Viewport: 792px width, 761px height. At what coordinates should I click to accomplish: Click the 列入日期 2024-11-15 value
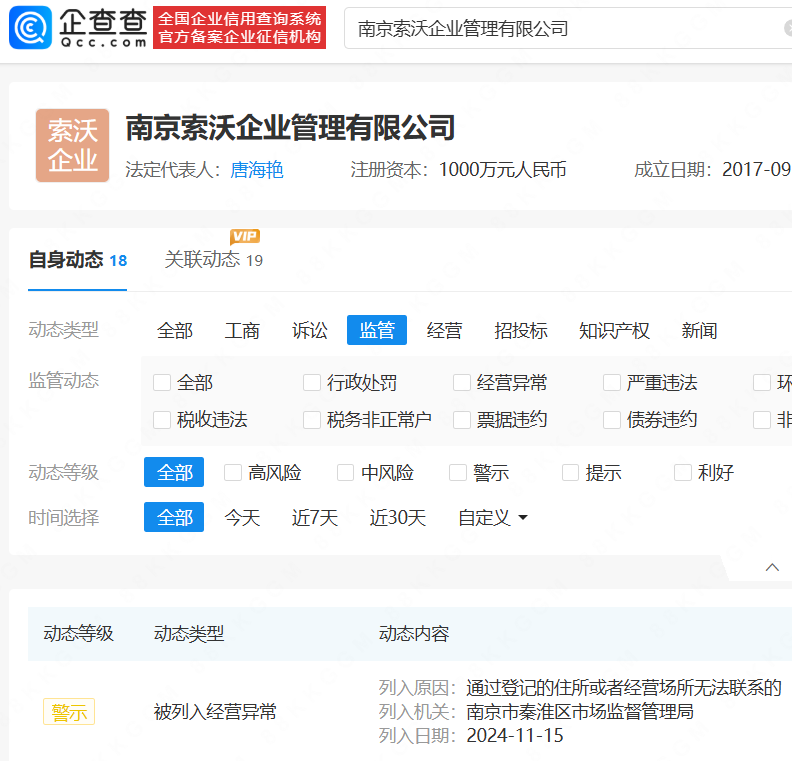[x=515, y=736]
